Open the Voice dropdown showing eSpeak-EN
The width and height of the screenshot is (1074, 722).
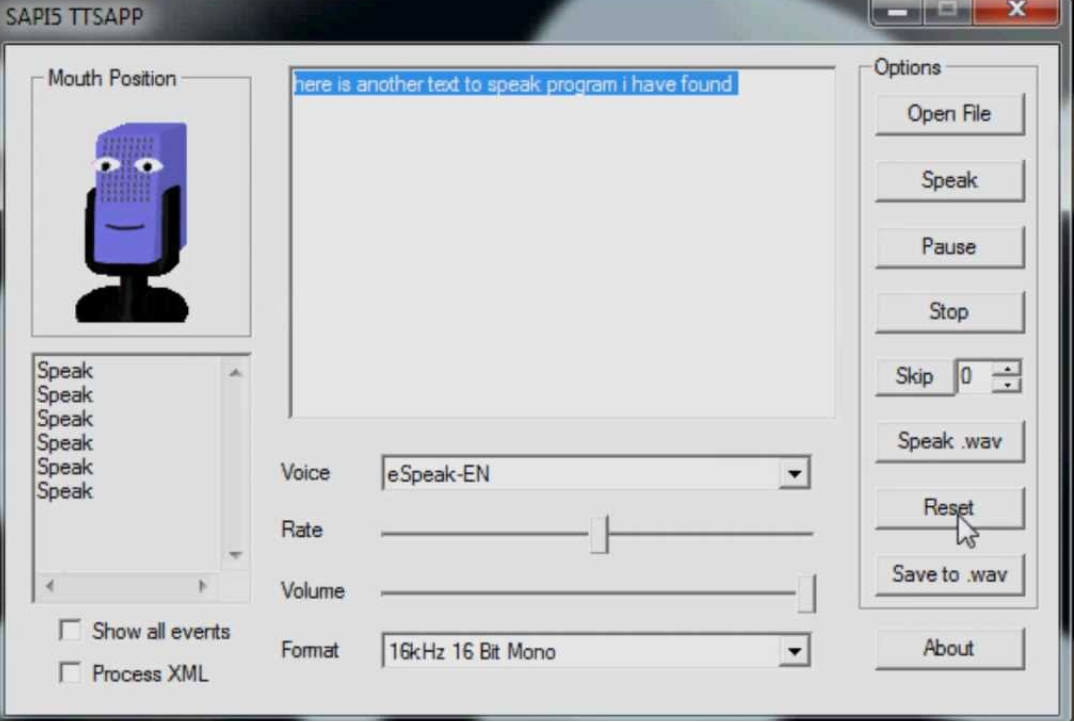(794, 473)
